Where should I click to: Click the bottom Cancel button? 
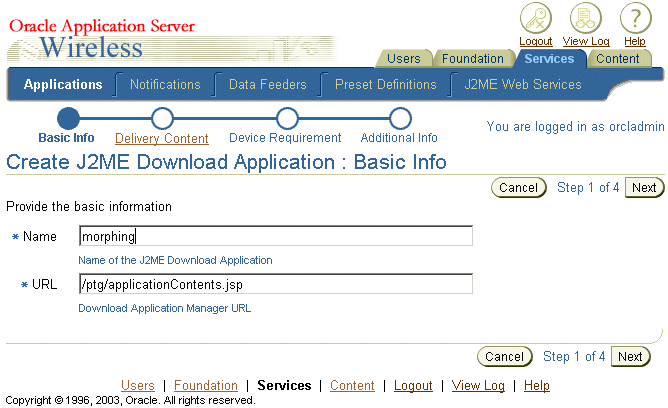(x=504, y=356)
